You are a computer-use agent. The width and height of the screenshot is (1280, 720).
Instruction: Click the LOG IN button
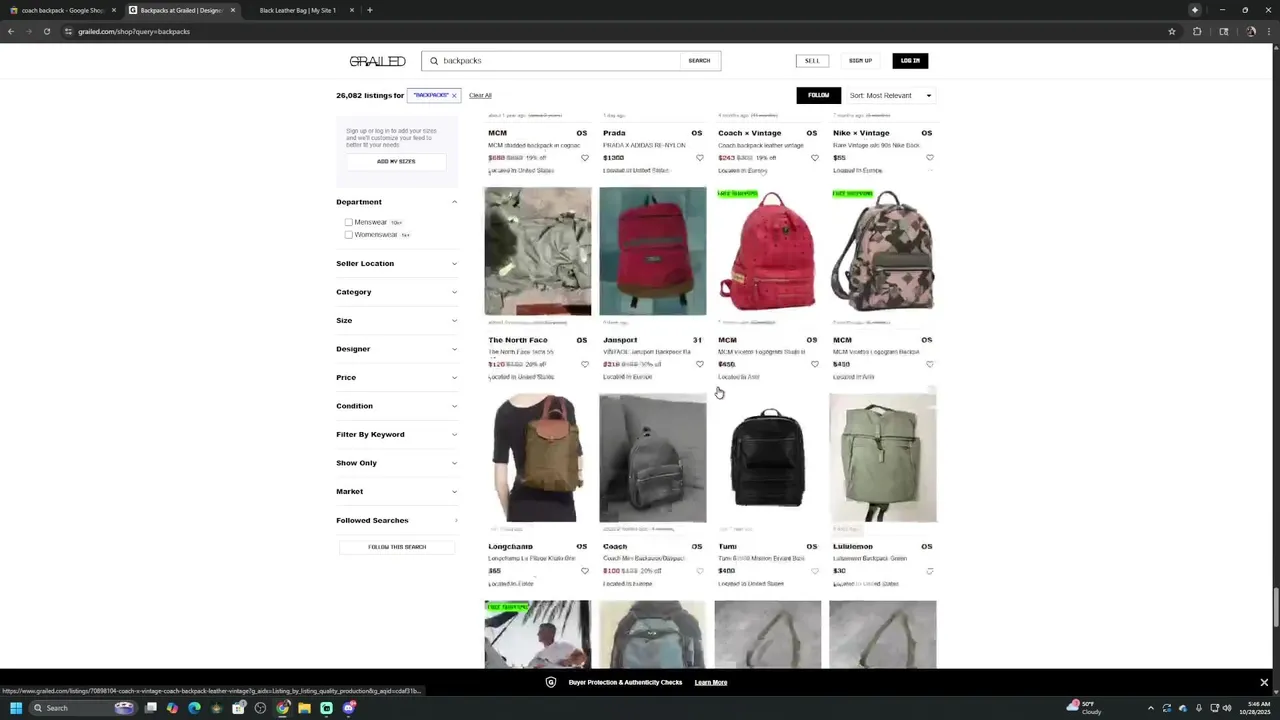pyautogui.click(x=910, y=61)
